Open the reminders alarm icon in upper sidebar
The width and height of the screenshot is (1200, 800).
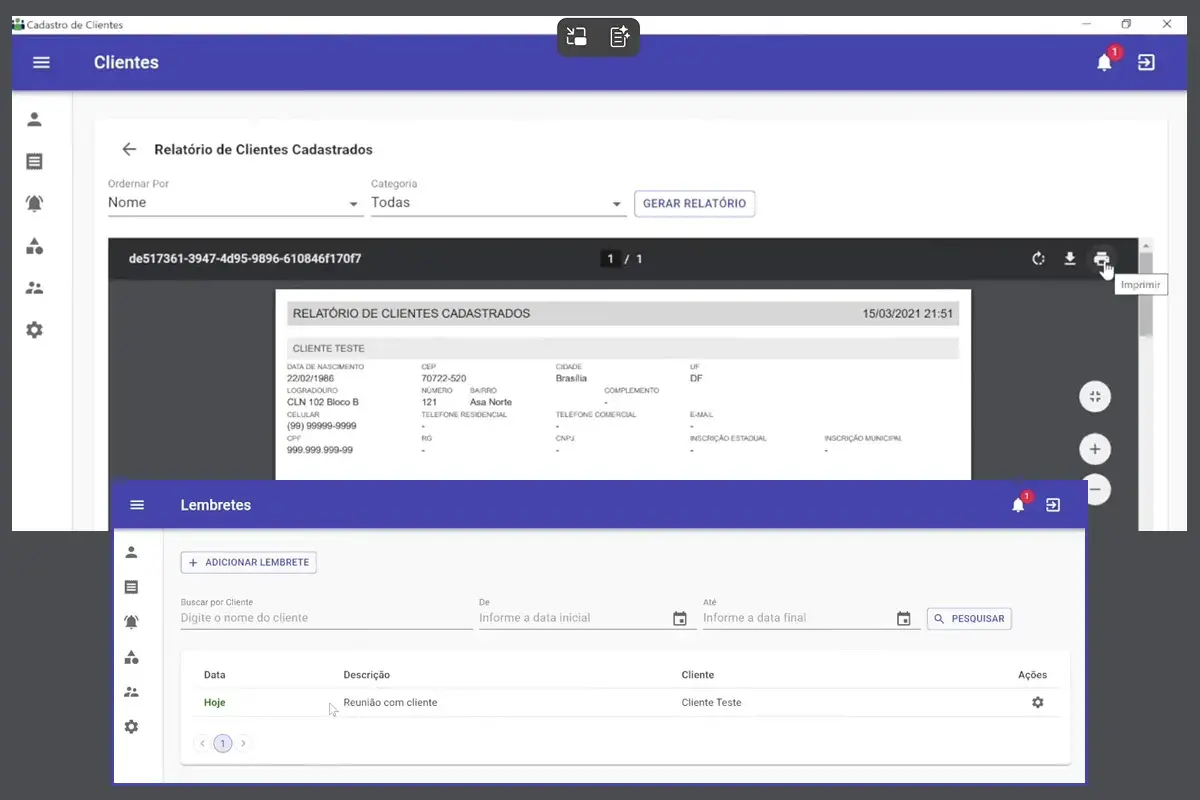(34, 203)
